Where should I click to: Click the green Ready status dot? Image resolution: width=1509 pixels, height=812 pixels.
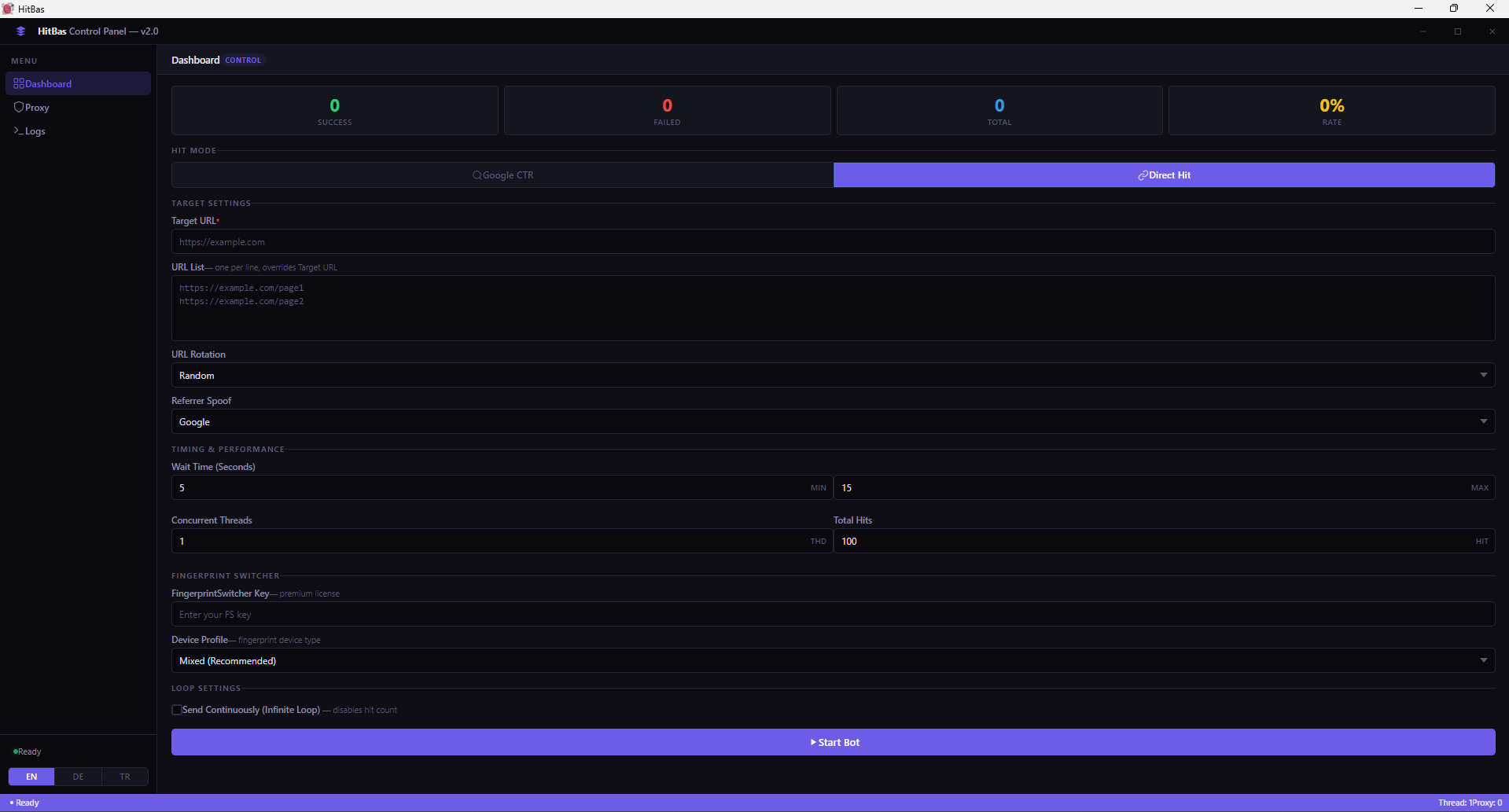coord(14,751)
